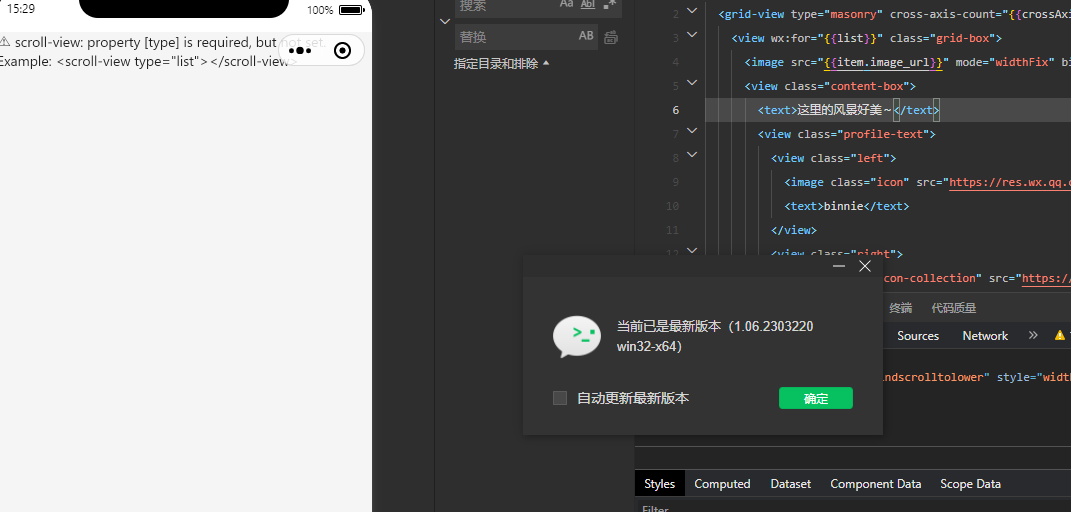Open the Network devtools tab
This screenshot has height=512, width=1071.
tap(985, 336)
